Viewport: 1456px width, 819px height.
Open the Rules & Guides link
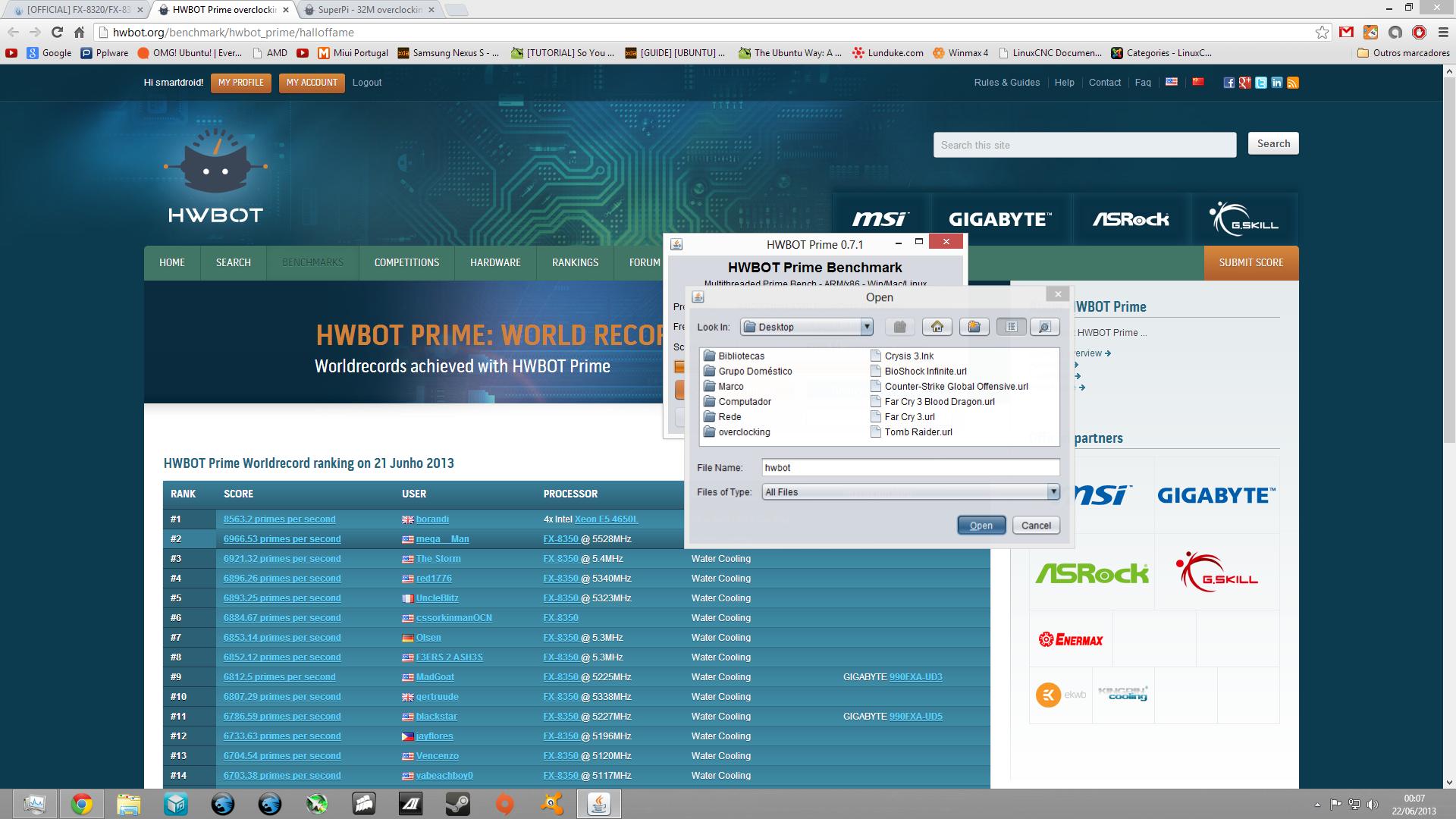1007,83
